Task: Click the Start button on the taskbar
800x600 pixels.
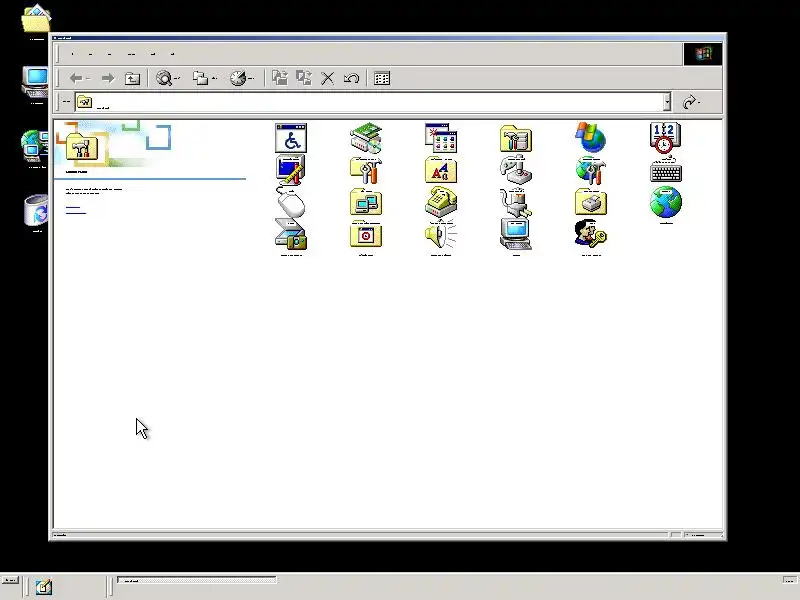Action: coord(10,580)
